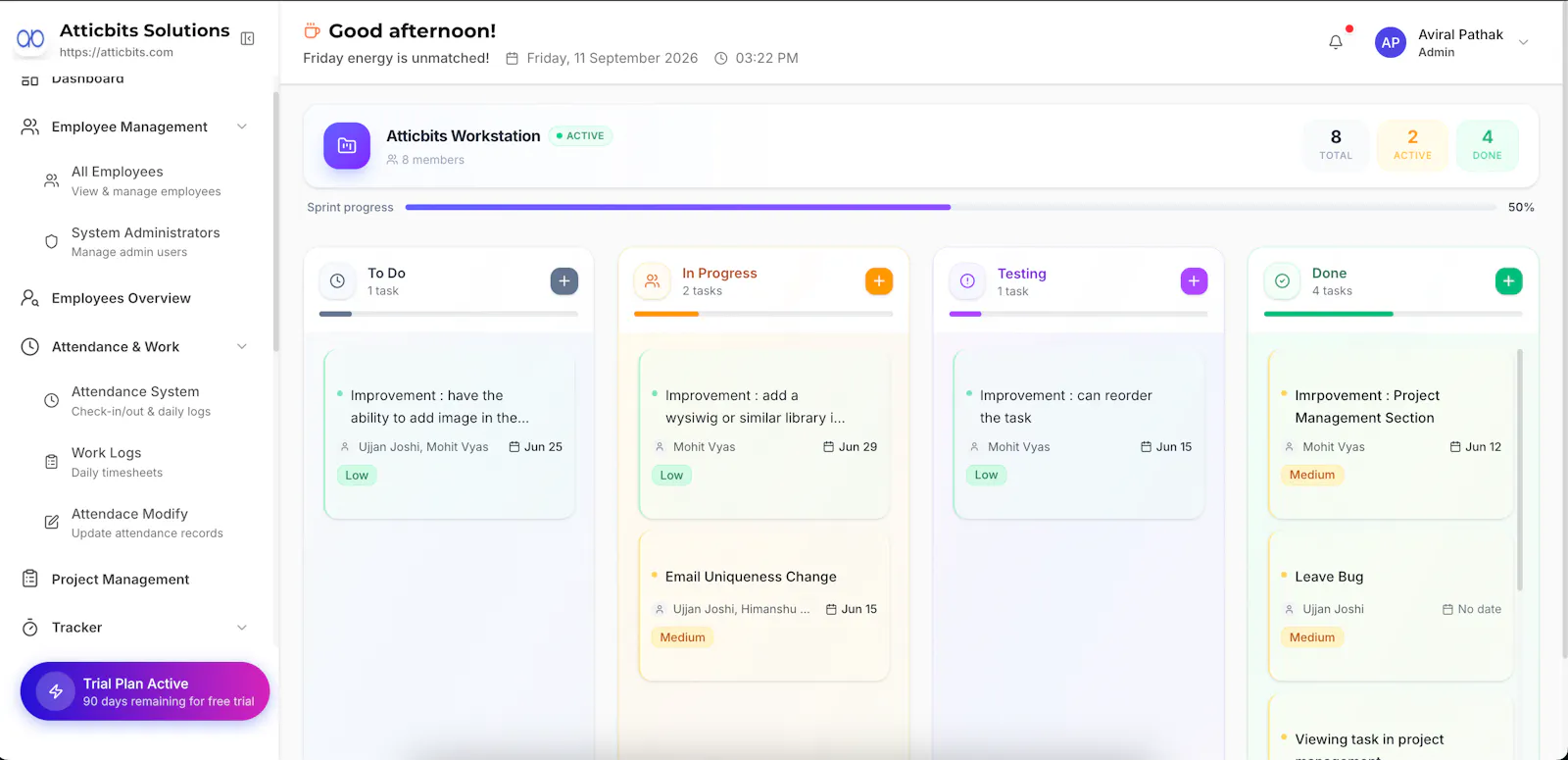Screen dimensions: 1568x760
Task: Click the To Do clock icon
Action: tap(338, 281)
